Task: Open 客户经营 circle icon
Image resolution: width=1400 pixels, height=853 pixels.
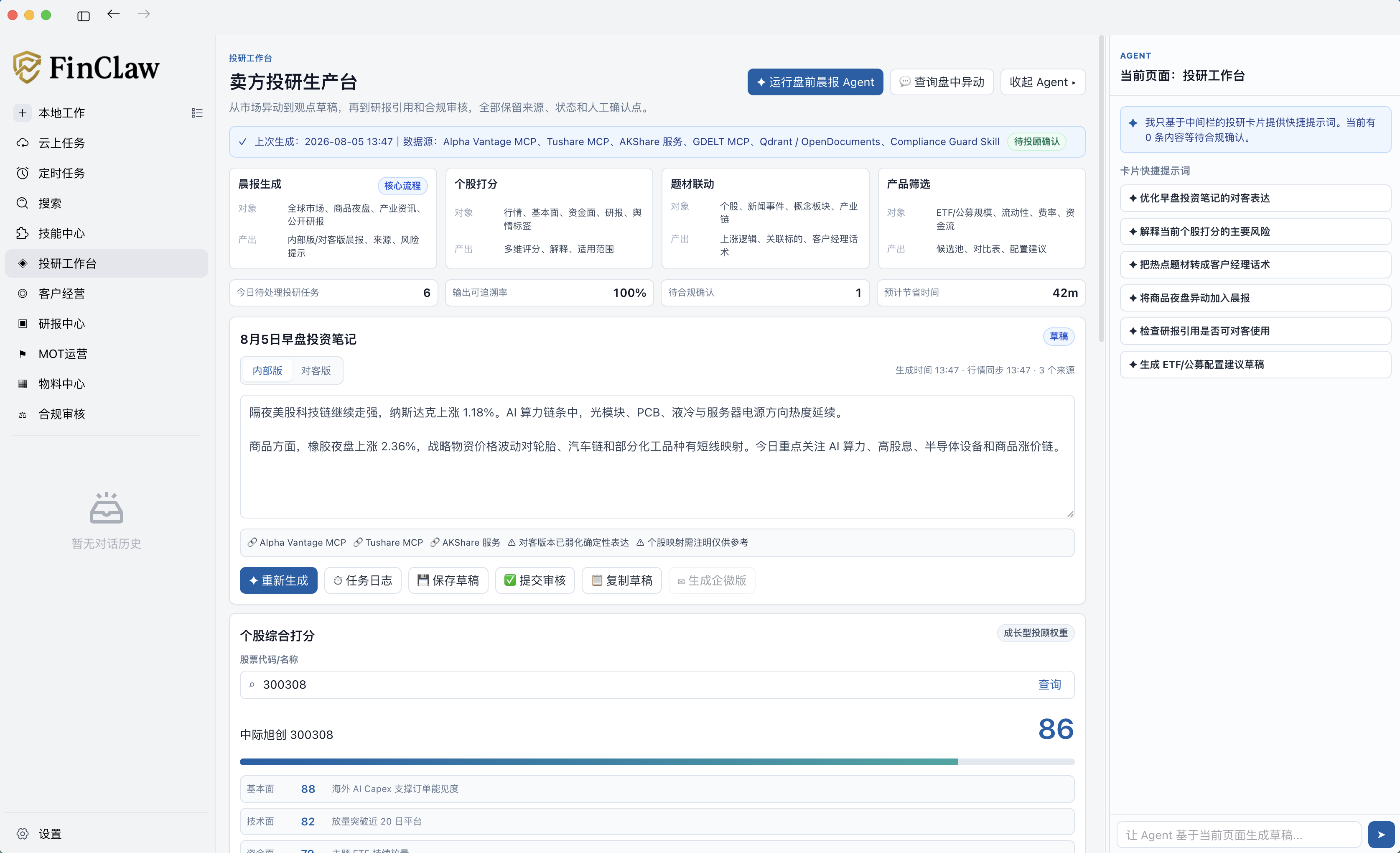Action: pyautogui.click(x=22, y=294)
